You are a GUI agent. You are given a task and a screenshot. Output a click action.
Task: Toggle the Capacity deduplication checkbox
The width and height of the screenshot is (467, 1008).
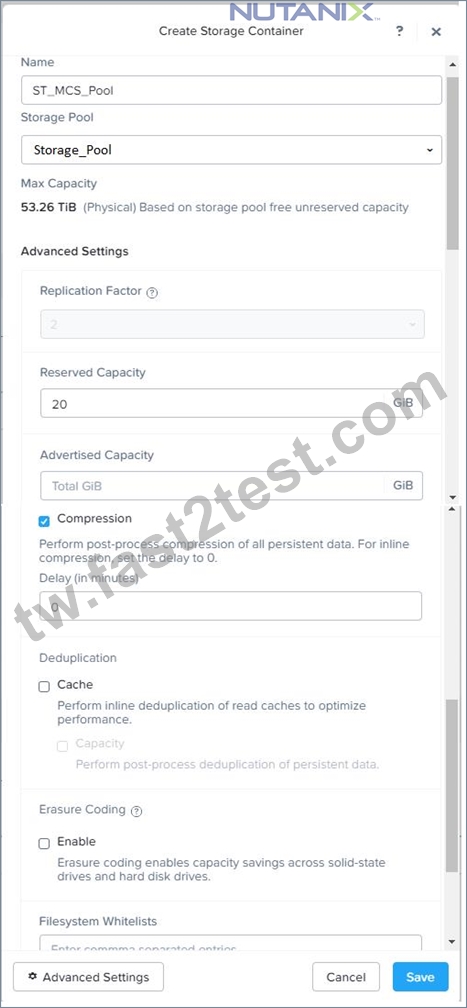click(62, 746)
